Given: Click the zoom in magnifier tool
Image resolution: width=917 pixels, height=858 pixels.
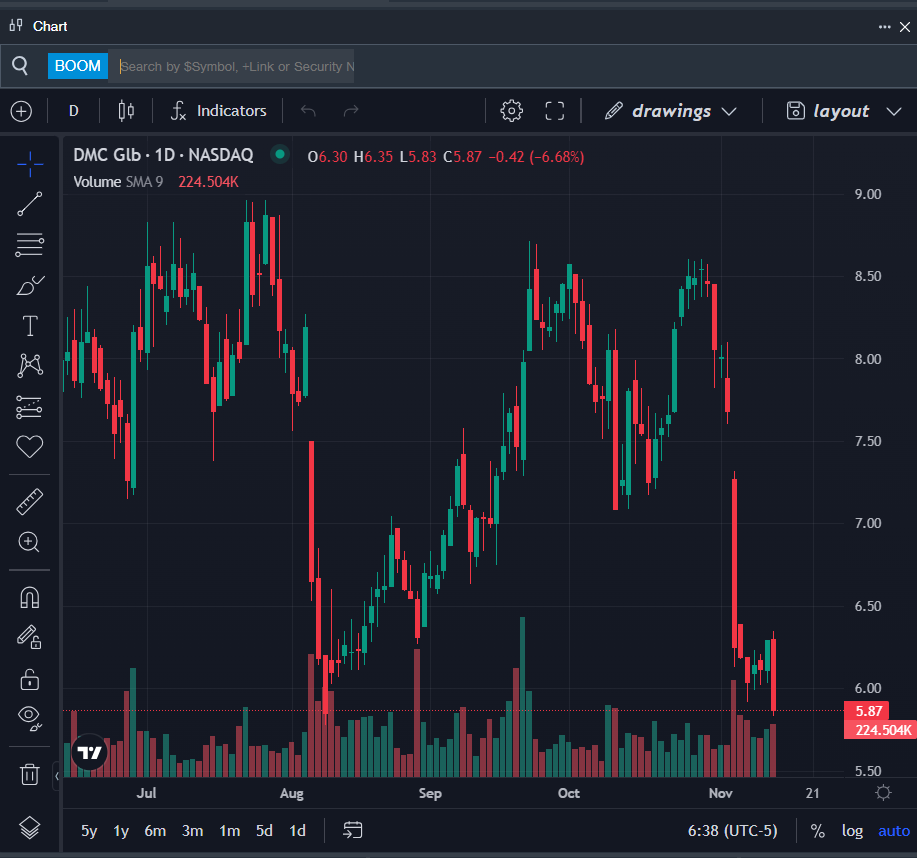Looking at the screenshot, I should (30, 542).
